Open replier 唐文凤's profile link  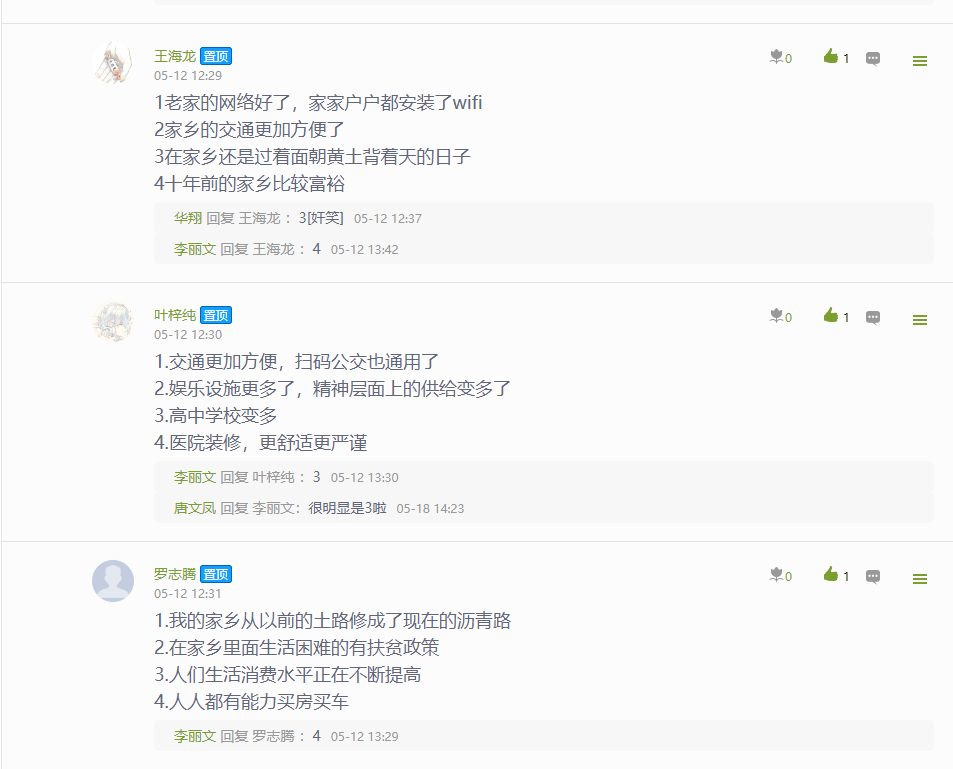click(195, 508)
